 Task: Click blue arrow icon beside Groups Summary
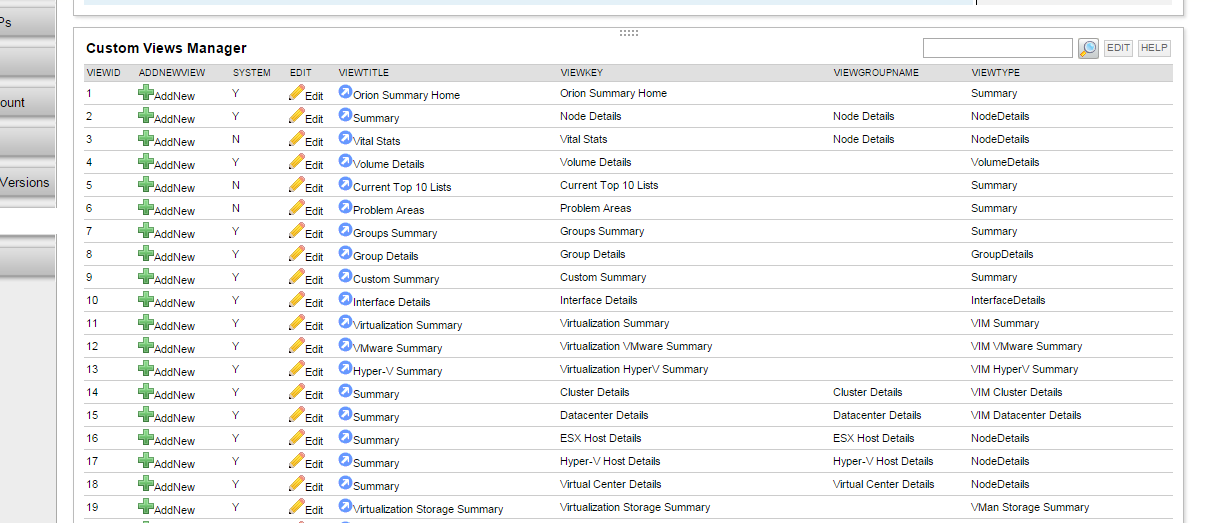click(x=346, y=230)
